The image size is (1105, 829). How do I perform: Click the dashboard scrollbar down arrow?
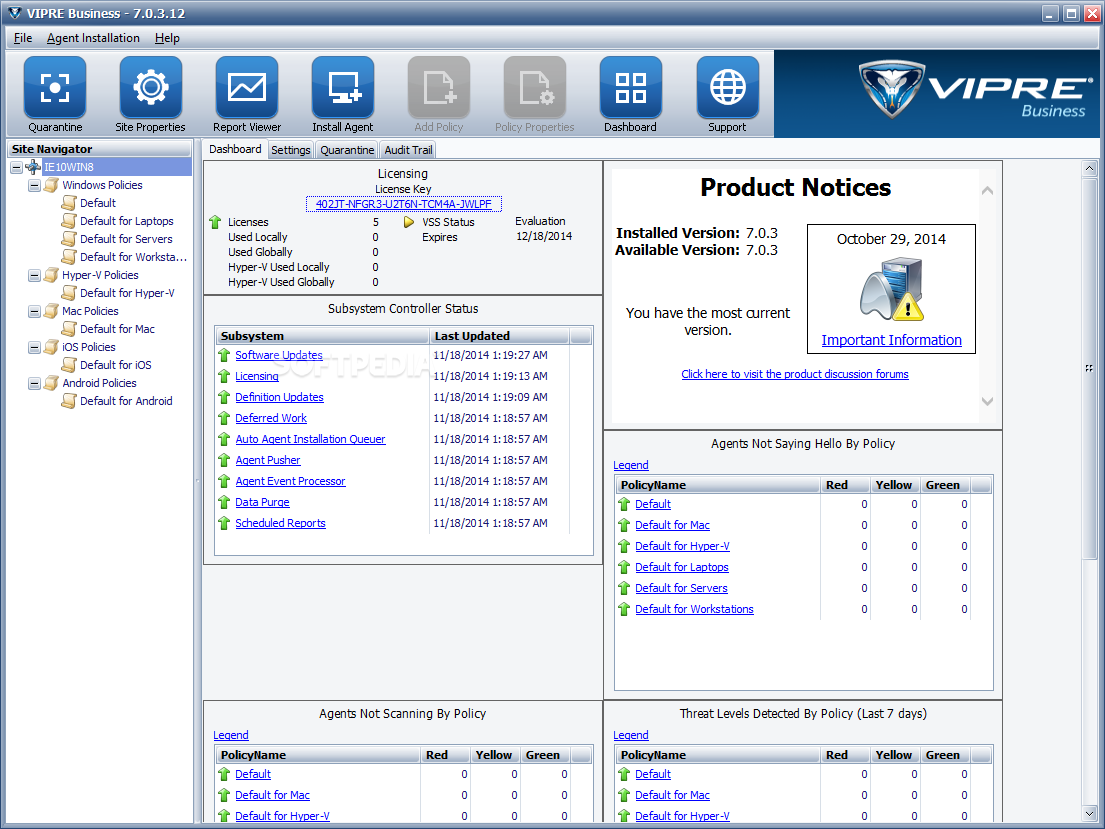click(1089, 814)
